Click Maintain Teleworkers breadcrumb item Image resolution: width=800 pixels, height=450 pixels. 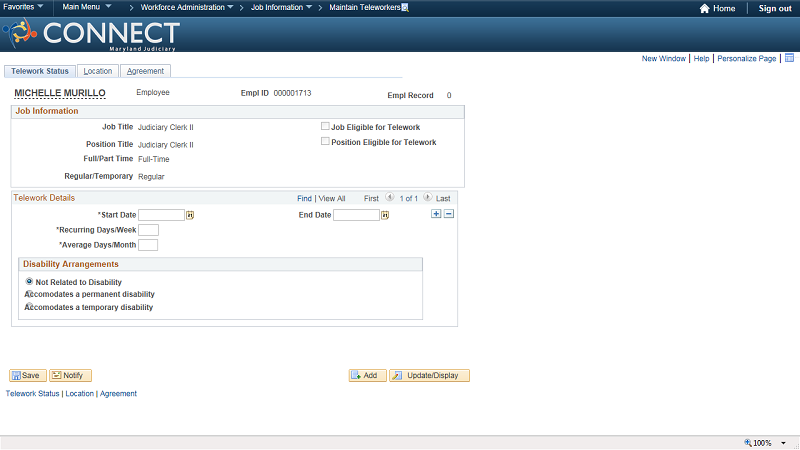coord(364,7)
